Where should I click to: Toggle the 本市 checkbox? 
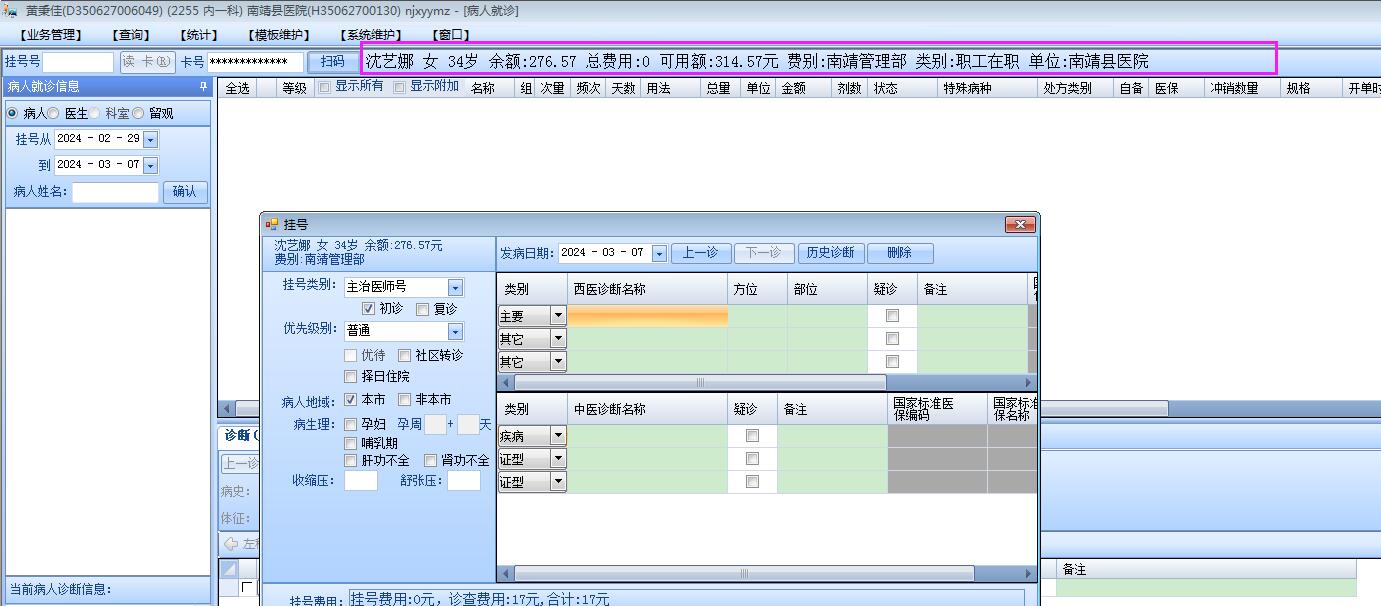(x=350, y=399)
